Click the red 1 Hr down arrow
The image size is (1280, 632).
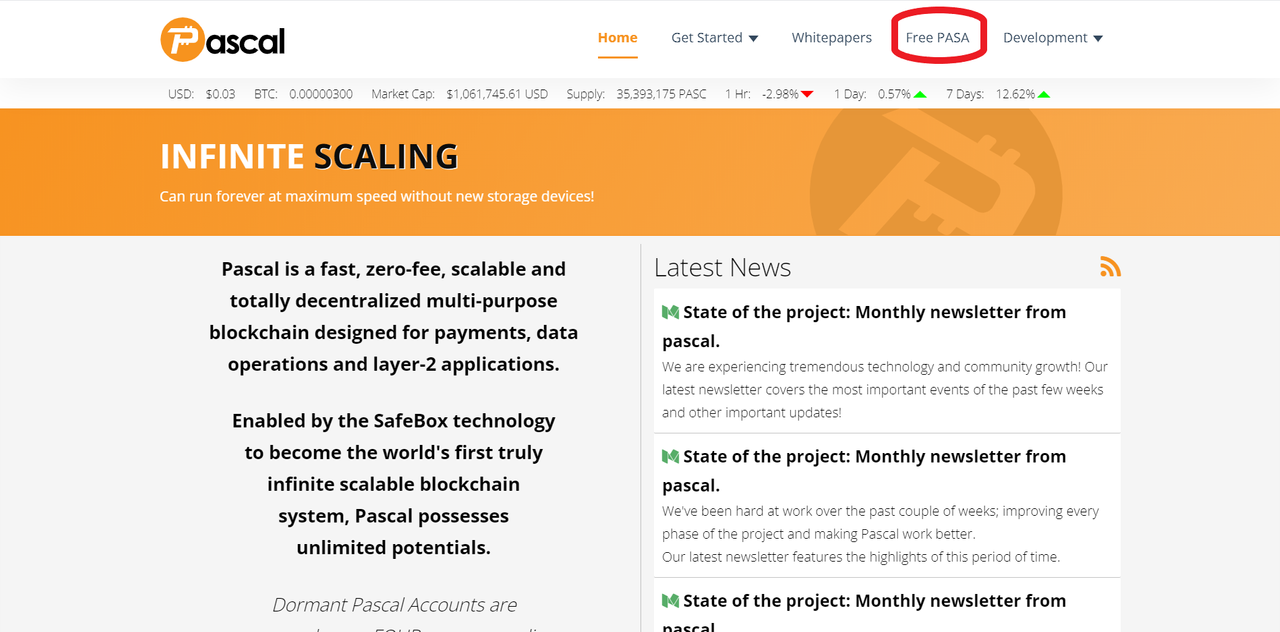[807, 94]
